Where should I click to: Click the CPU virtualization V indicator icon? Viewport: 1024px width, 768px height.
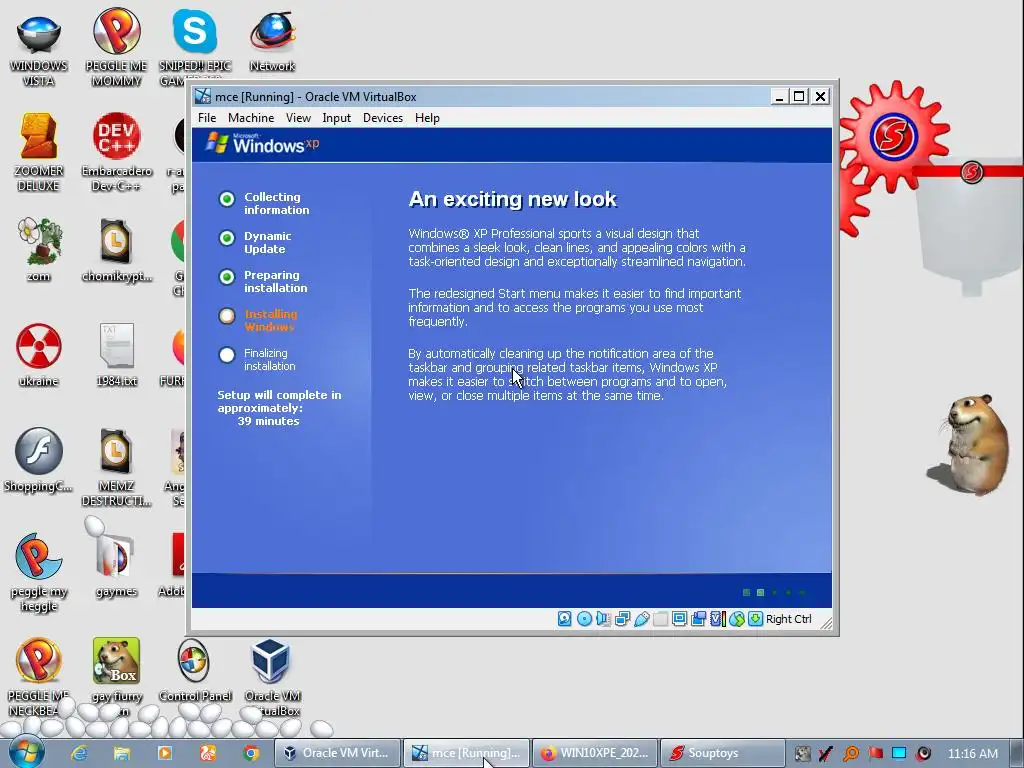[x=717, y=618]
